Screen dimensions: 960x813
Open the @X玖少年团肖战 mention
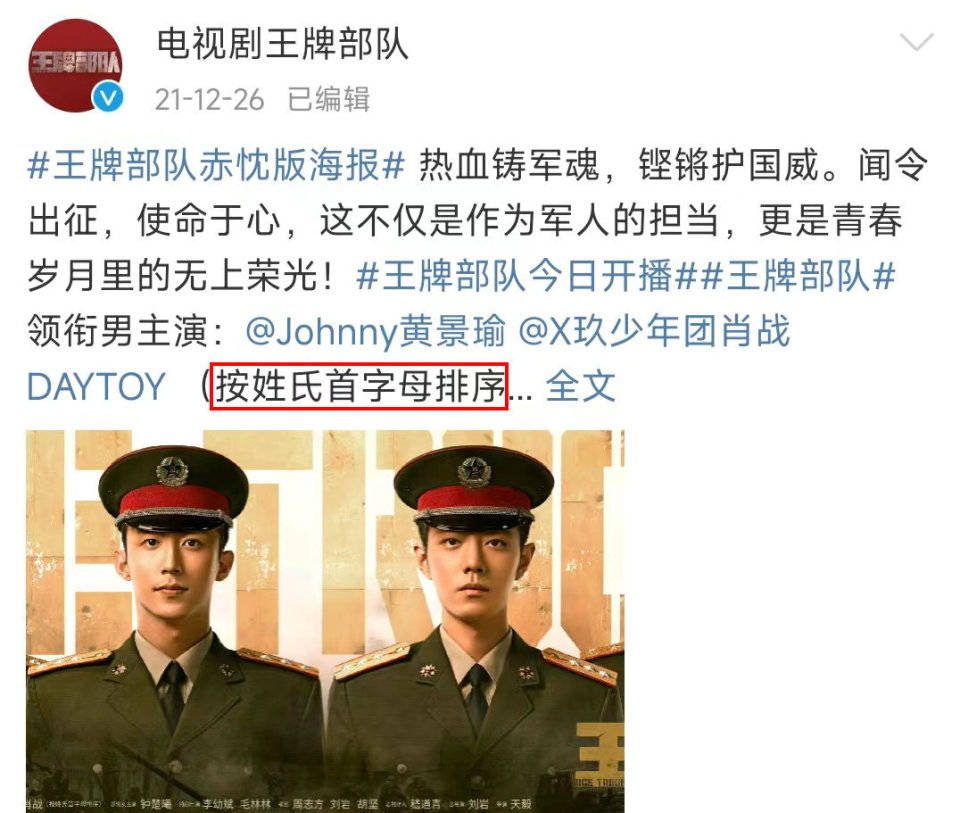654,331
